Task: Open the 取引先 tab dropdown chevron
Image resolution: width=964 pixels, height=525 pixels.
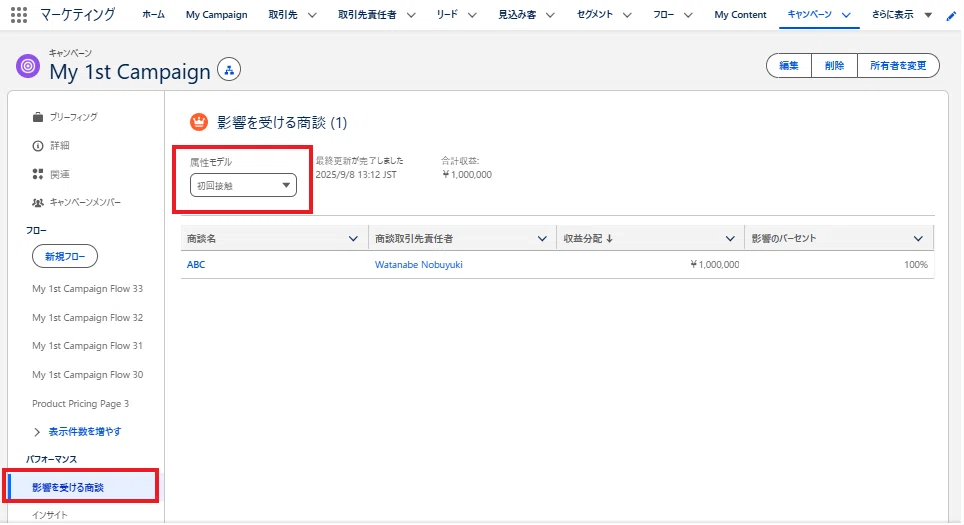Action: pyautogui.click(x=312, y=15)
